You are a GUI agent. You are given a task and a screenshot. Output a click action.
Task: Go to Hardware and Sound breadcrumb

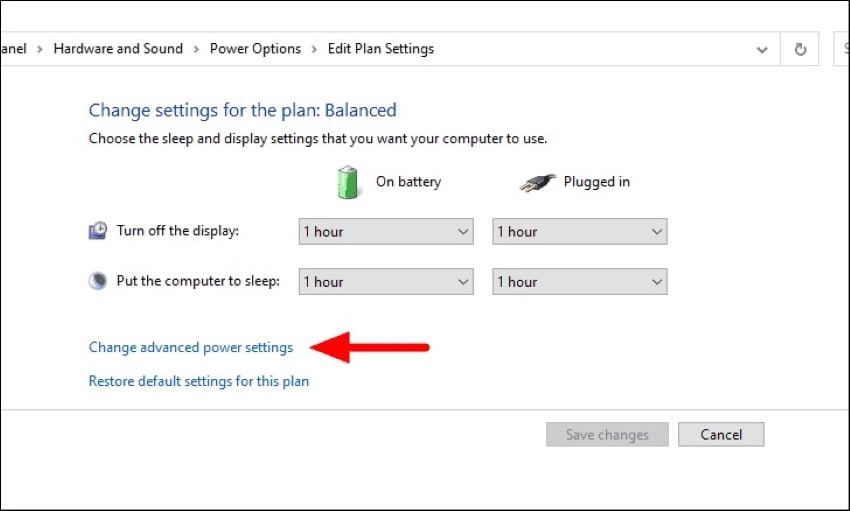tap(118, 49)
